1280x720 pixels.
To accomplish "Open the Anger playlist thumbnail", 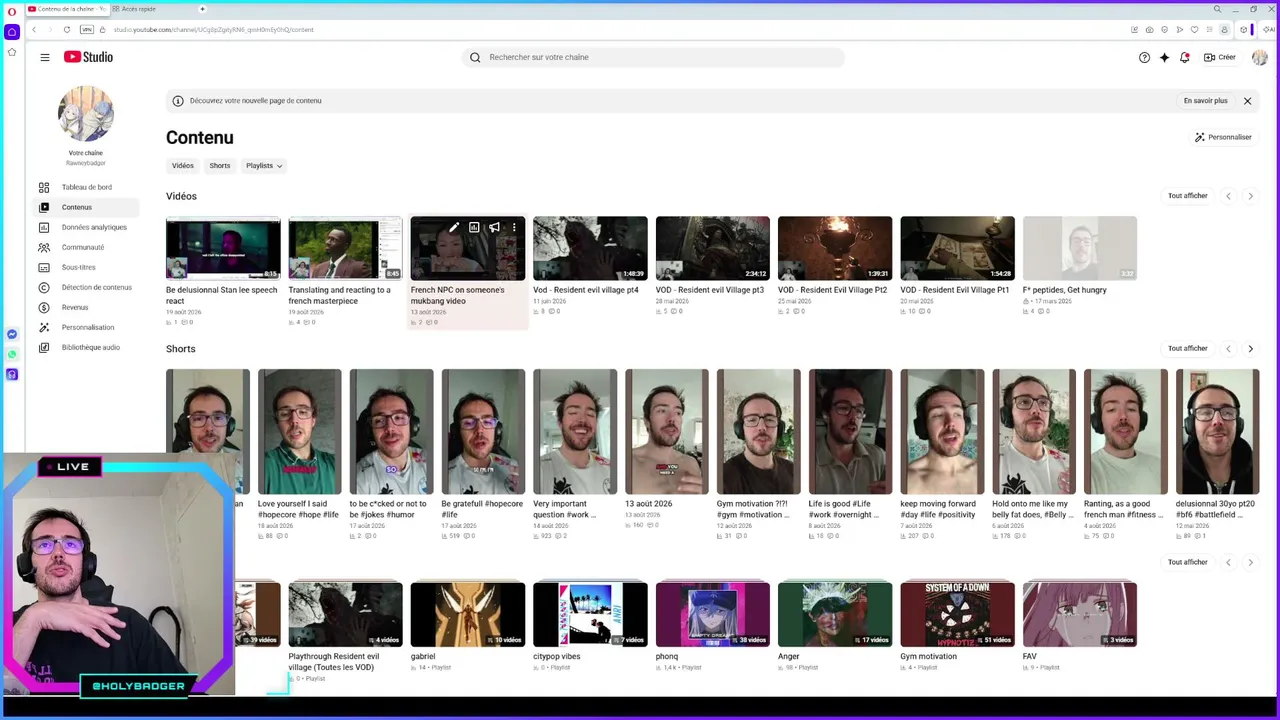I will pos(835,614).
